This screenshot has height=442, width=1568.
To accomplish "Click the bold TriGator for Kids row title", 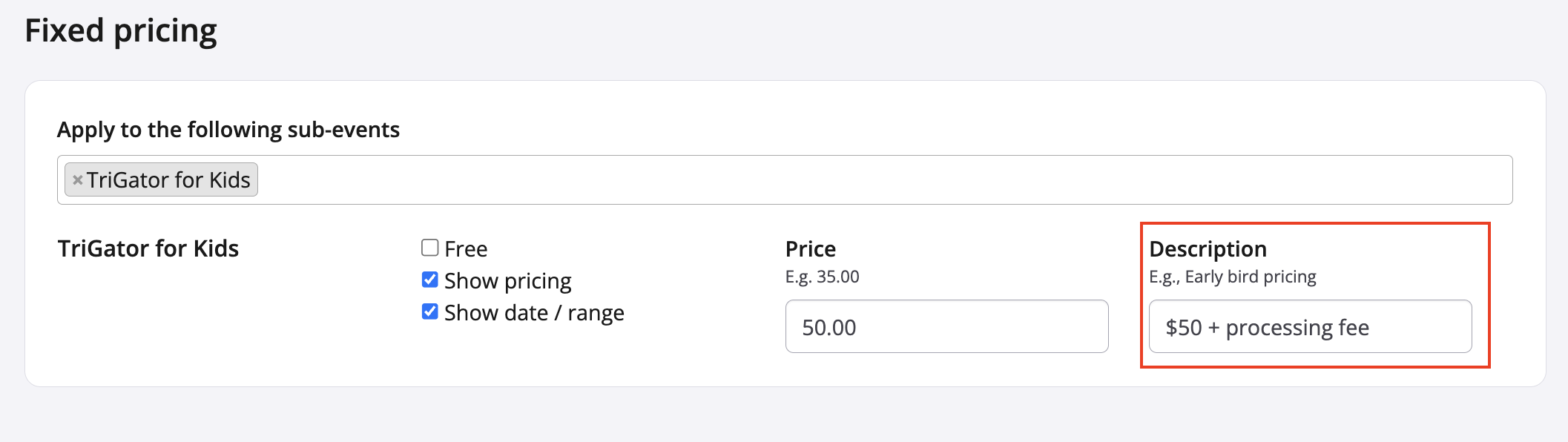I will [148, 248].
